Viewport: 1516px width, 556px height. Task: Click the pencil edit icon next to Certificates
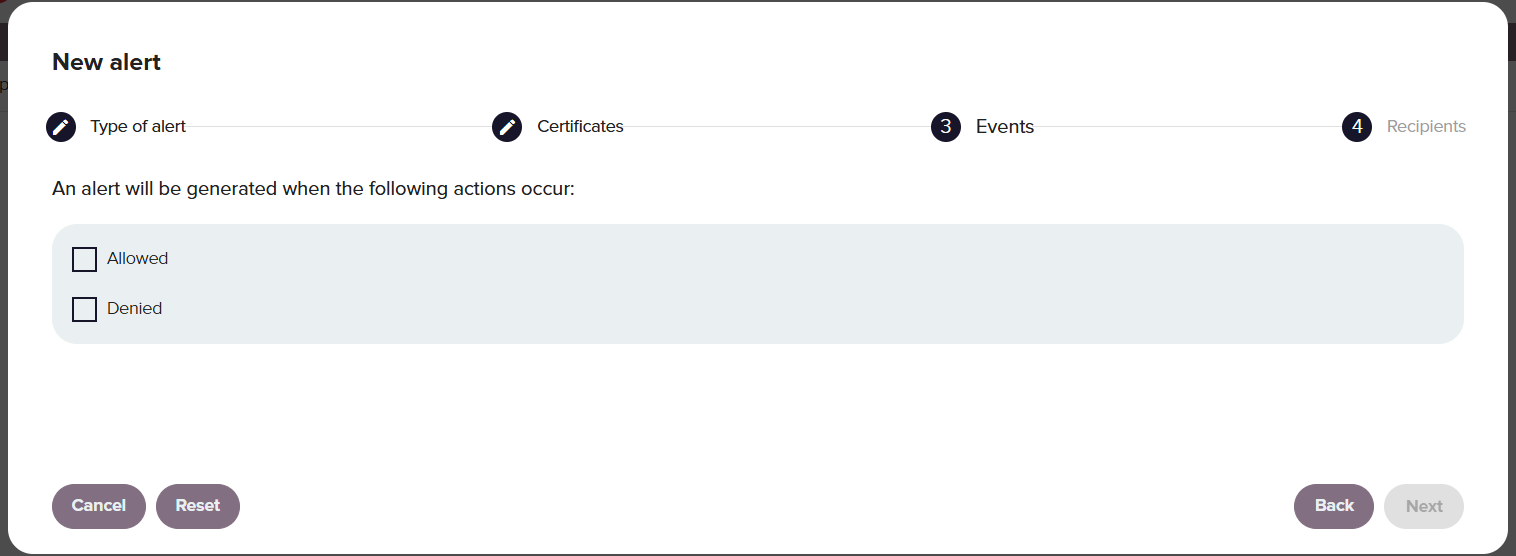507,127
